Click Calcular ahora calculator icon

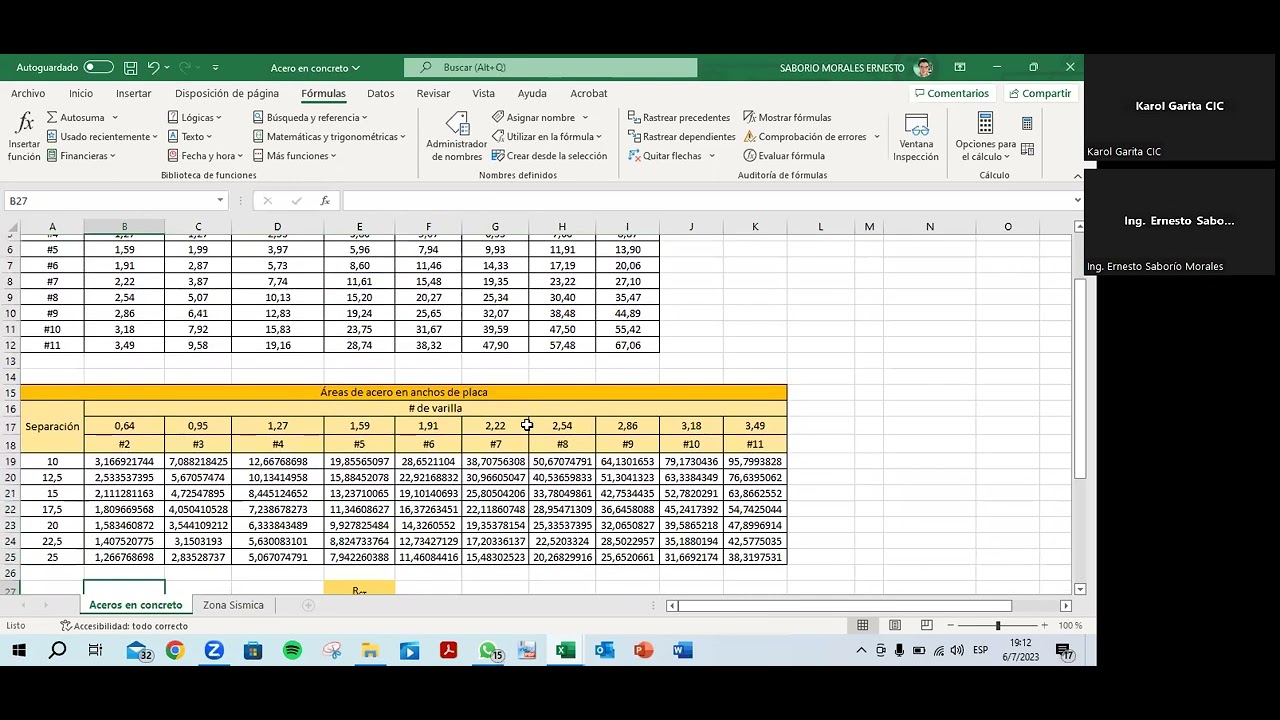click(x=1027, y=123)
